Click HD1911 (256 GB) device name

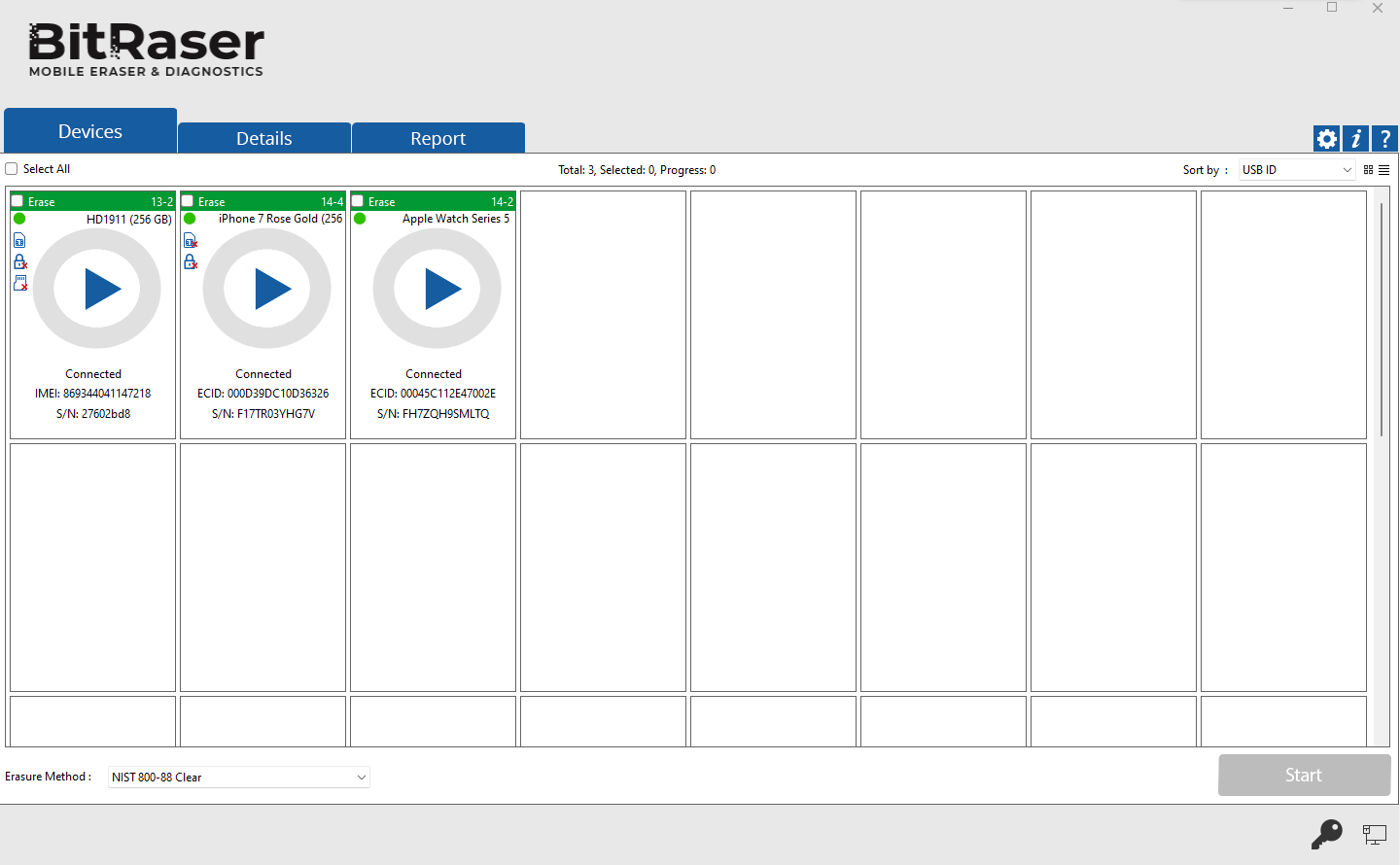coord(129,220)
